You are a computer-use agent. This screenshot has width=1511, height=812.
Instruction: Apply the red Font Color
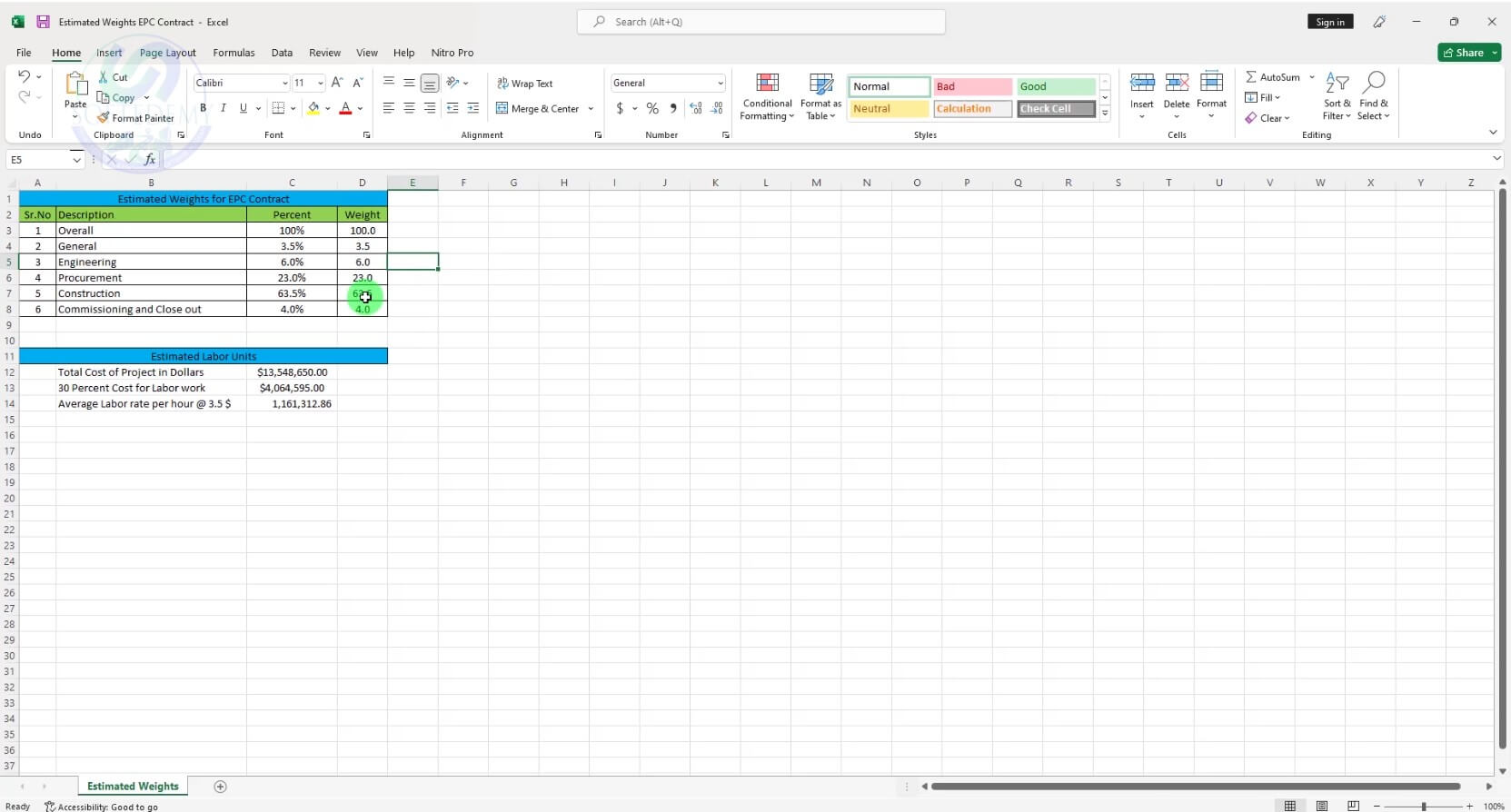coord(345,108)
